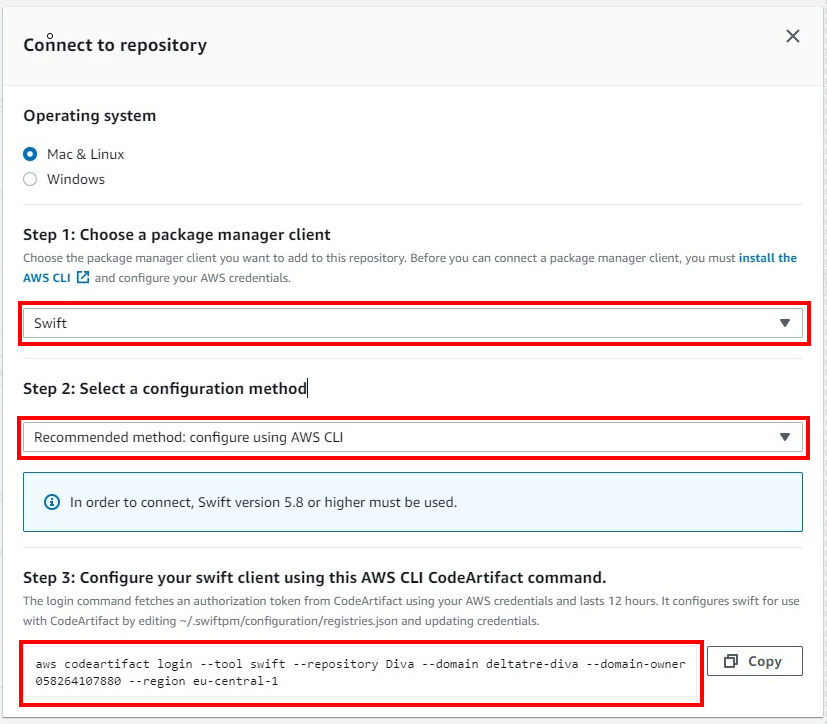Click the 'Step 1: Choose a package manager client' heading
The height and width of the screenshot is (724, 827).
coord(177,235)
